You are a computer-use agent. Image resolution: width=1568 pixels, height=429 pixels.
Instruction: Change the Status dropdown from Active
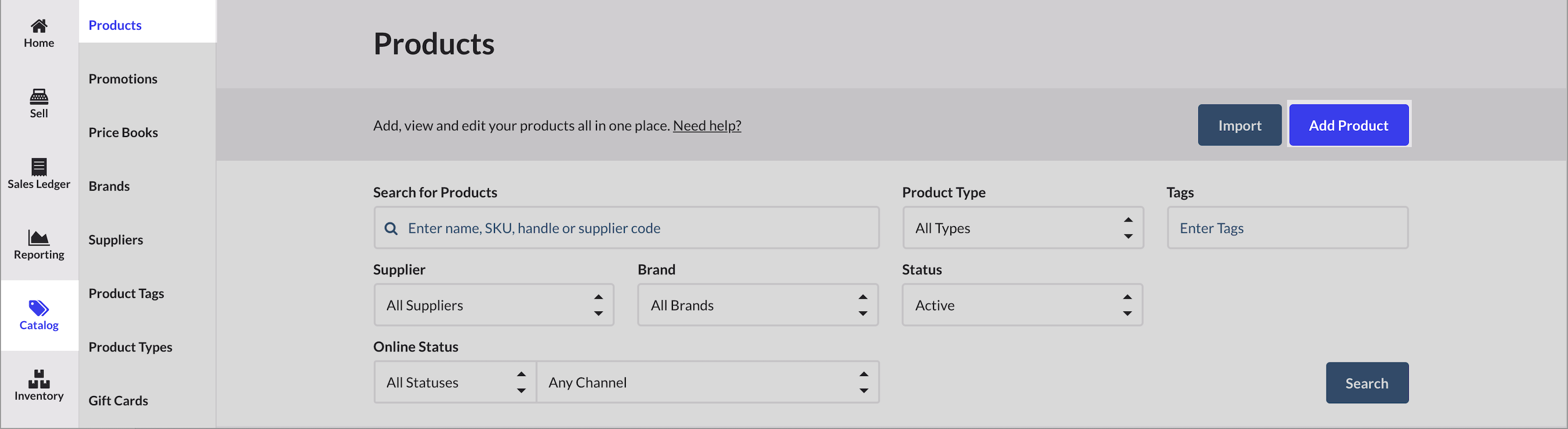1022,305
